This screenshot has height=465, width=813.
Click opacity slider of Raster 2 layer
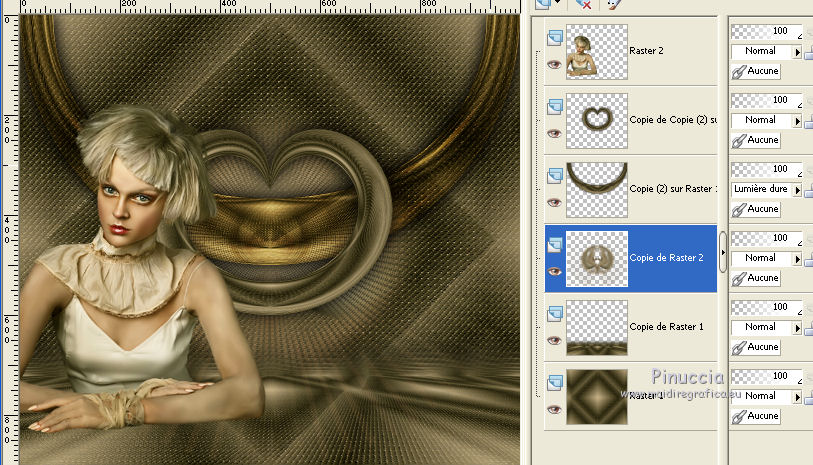tap(766, 31)
